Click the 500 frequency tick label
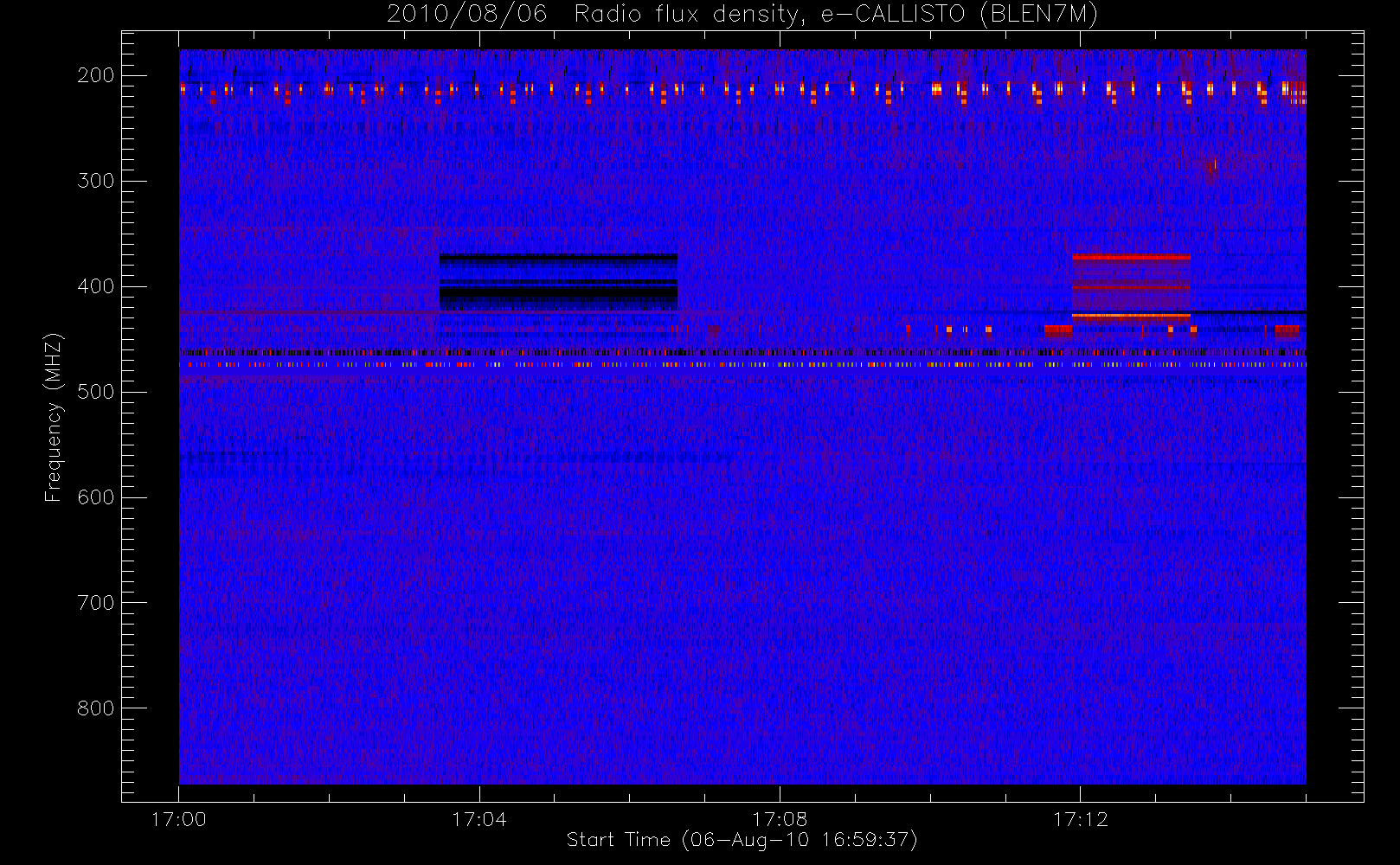Screen dimensions: 1400x865 95,392
